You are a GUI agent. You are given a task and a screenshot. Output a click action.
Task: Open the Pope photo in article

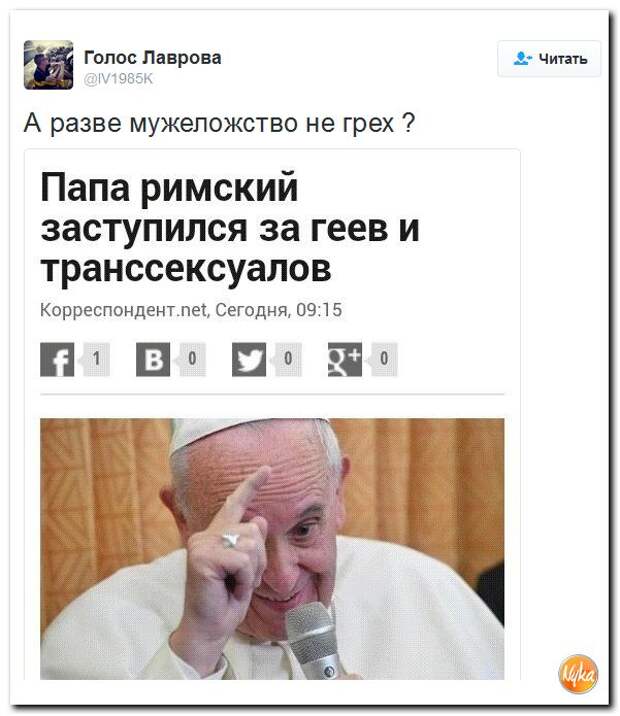272,549
